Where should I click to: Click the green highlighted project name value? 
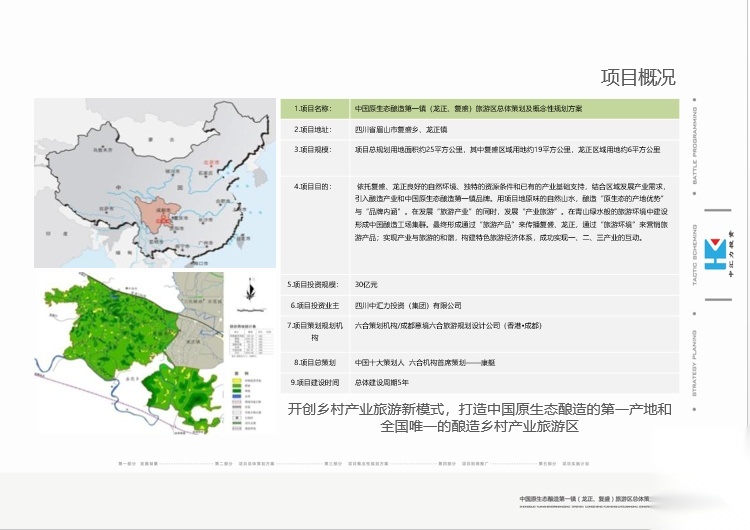pyautogui.click(x=468, y=109)
